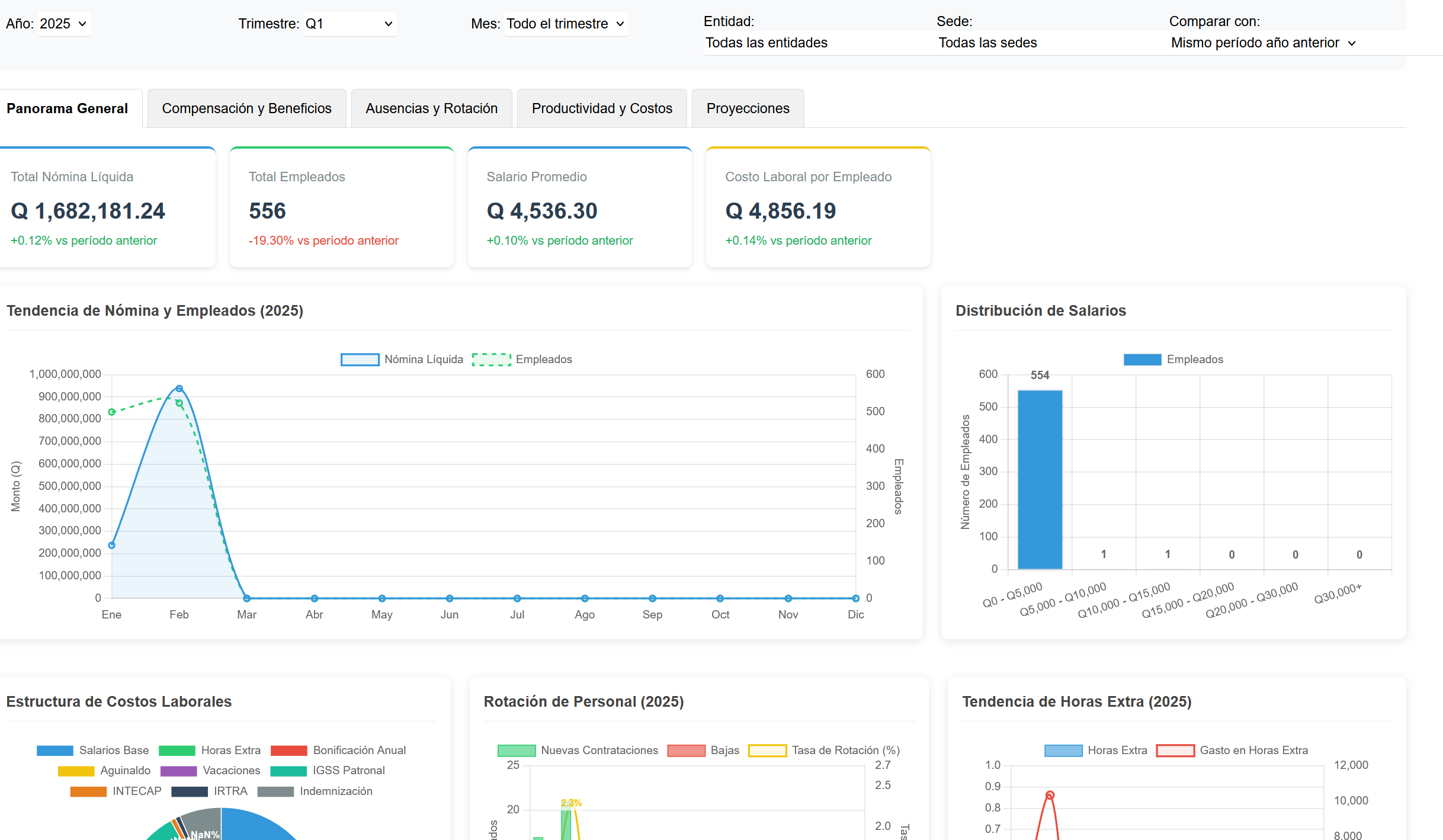Click the -19.30% vs período anterior text
Screen dimensions: 1443x840
tap(323, 241)
